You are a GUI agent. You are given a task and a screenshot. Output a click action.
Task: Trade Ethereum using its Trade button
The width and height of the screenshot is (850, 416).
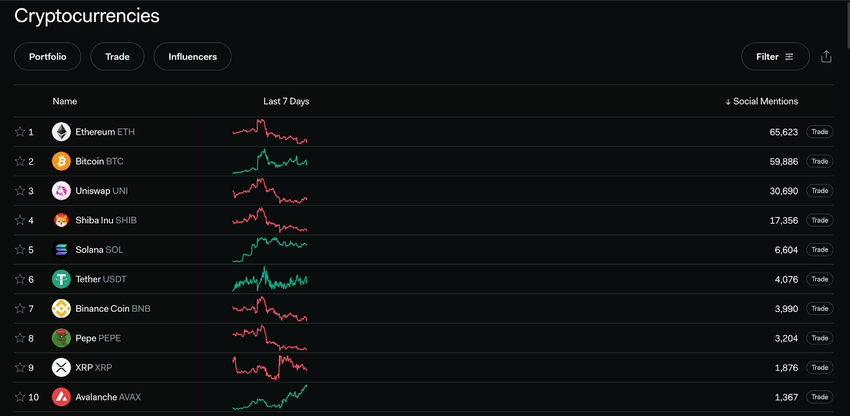click(x=820, y=132)
